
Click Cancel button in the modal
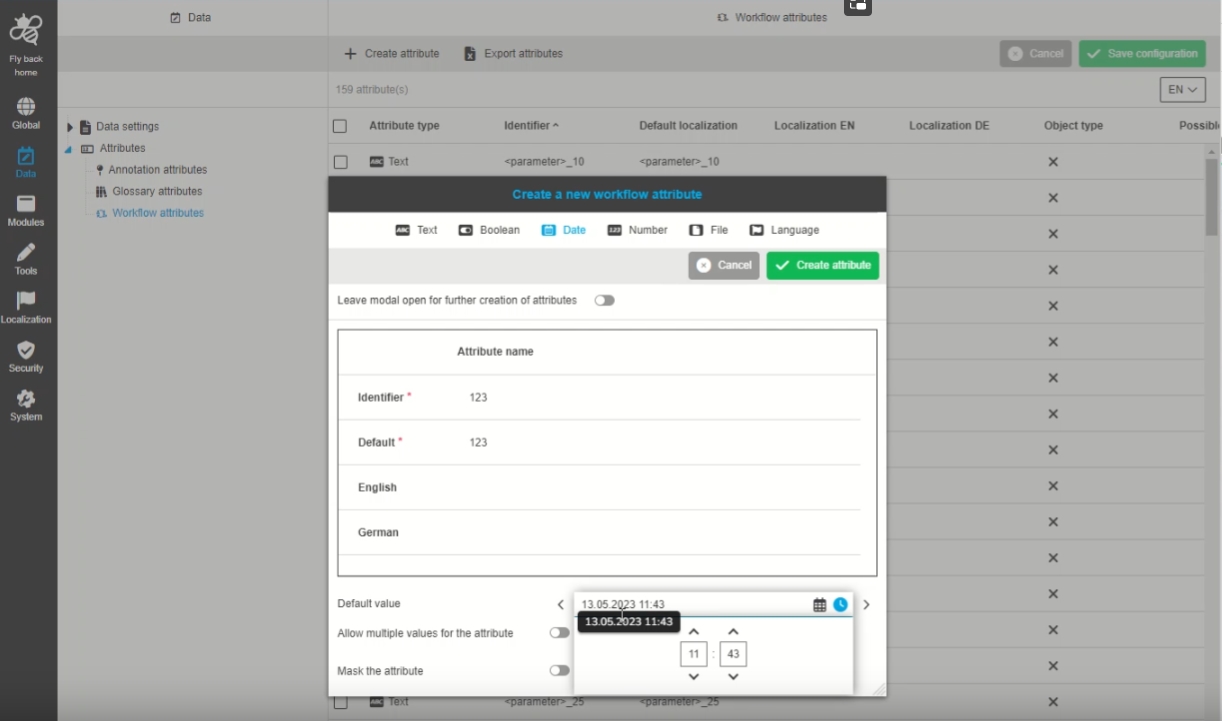coord(724,265)
